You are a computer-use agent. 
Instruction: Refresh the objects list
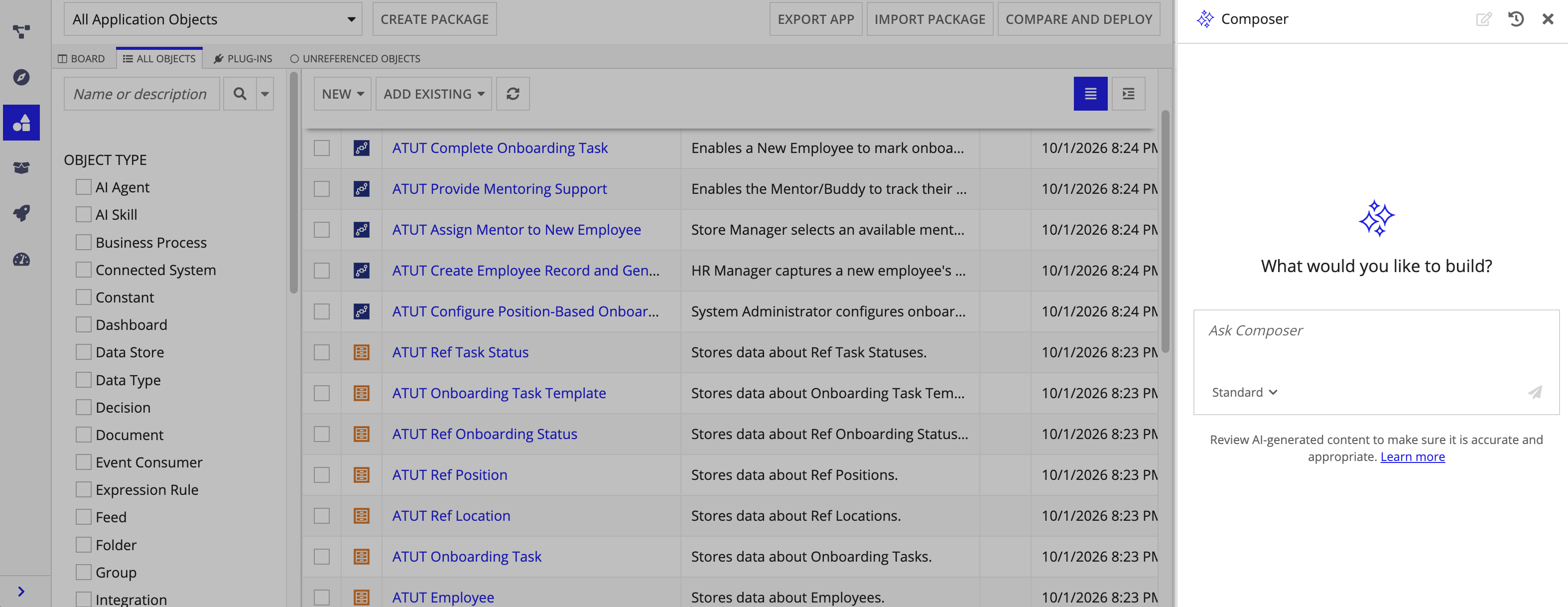click(x=513, y=94)
